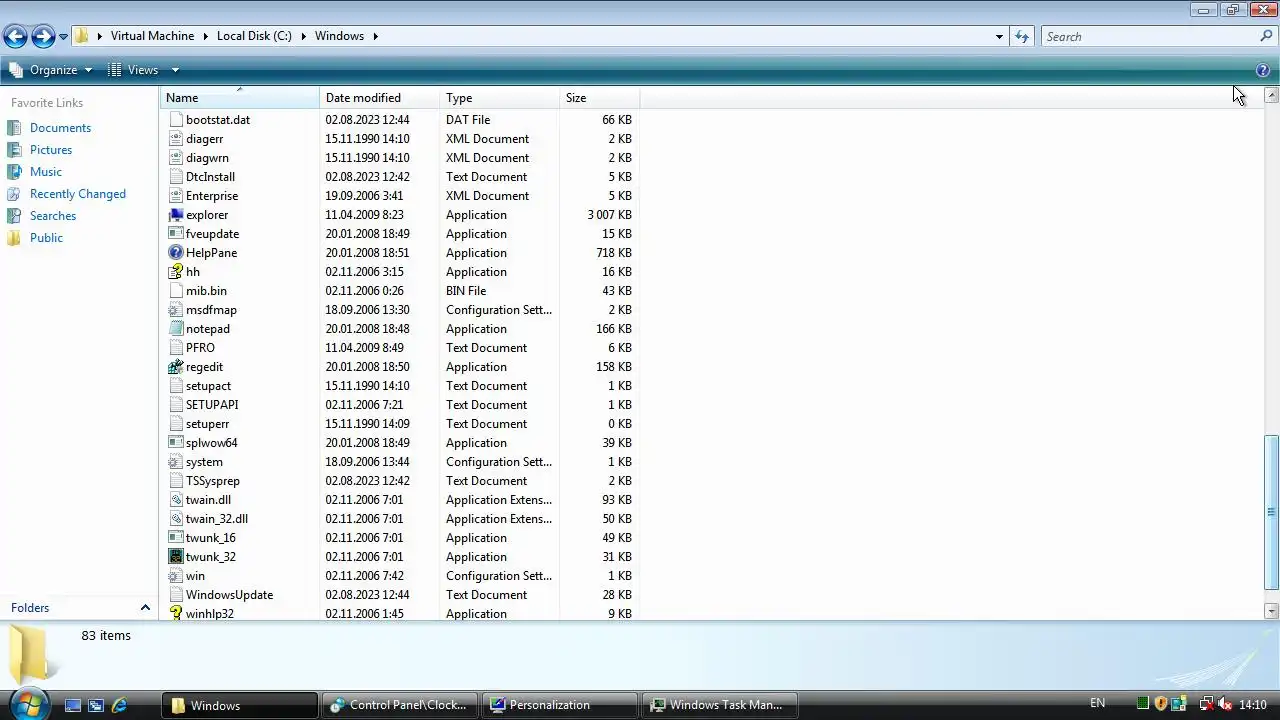Screen dimensions: 1280x720
Task: Sort by the Type column header
Action: pyautogui.click(x=500, y=98)
